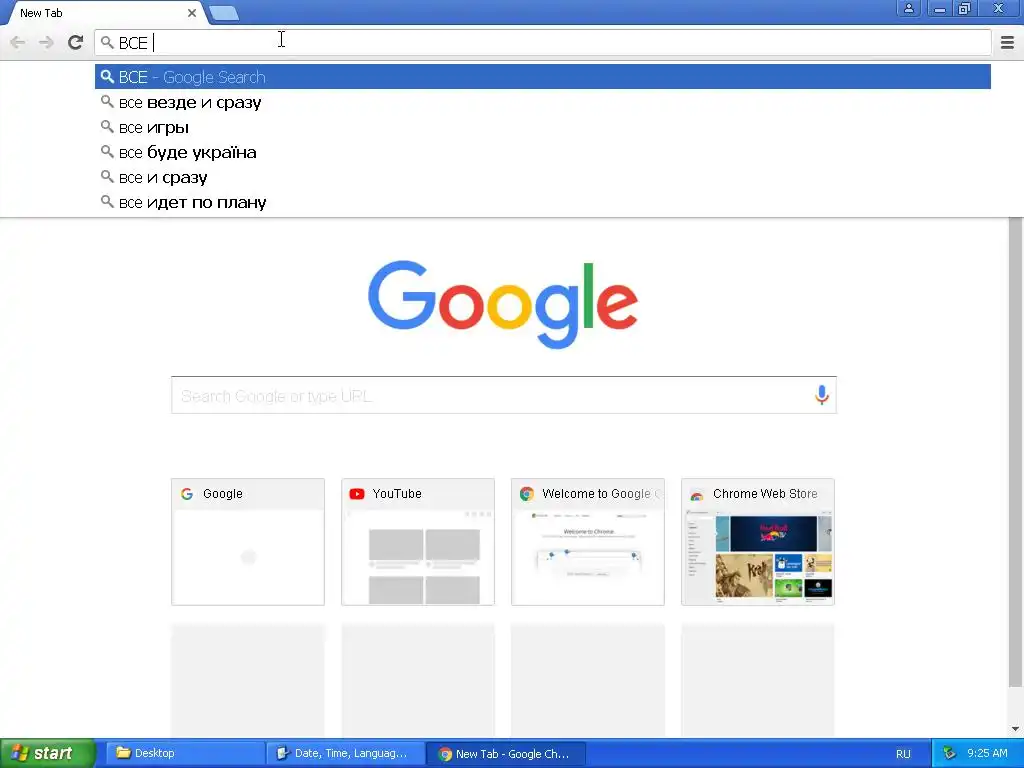Click the 9:25 AM taskbar clock
Image resolution: width=1024 pixels, height=768 pixels.
(987, 753)
